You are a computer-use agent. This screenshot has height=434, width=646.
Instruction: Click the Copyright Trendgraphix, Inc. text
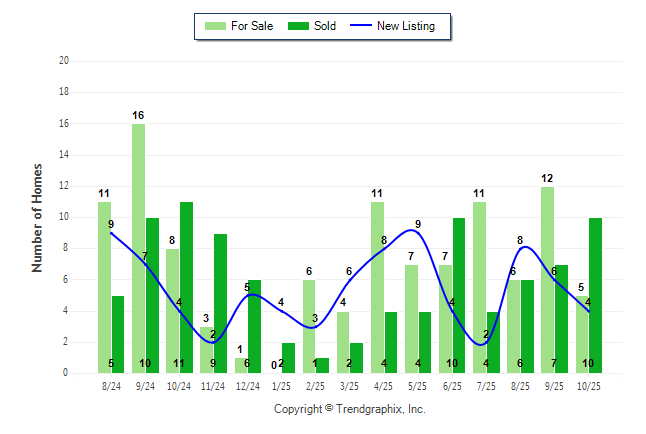point(350,409)
